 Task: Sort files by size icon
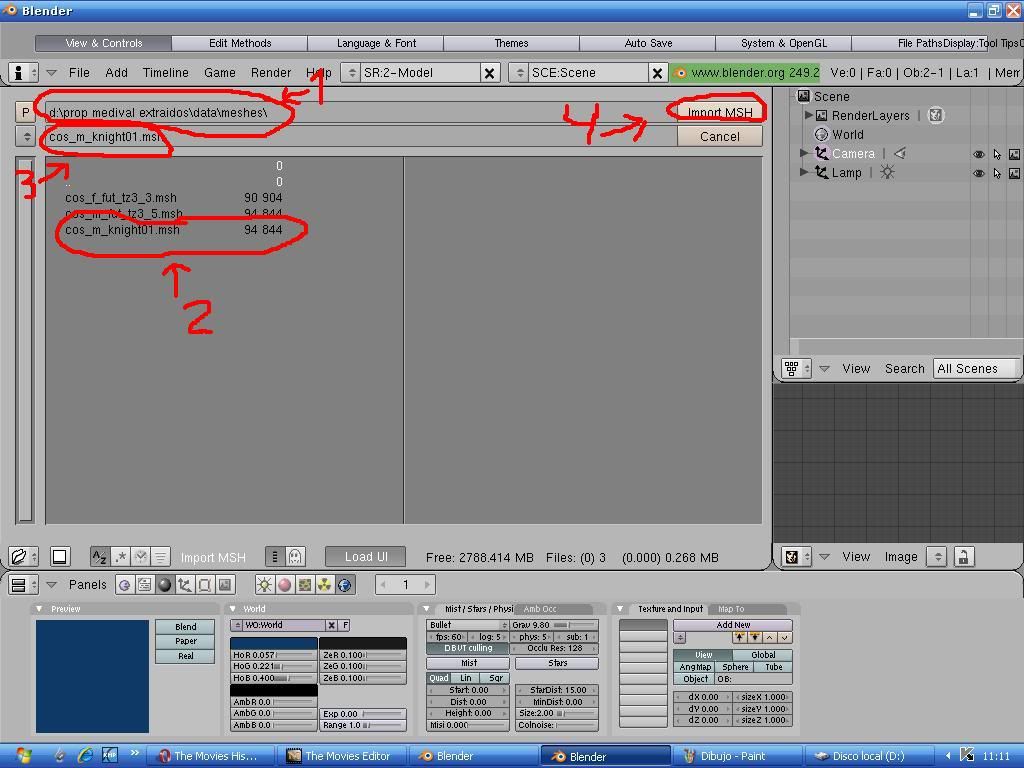(x=161, y=557)
